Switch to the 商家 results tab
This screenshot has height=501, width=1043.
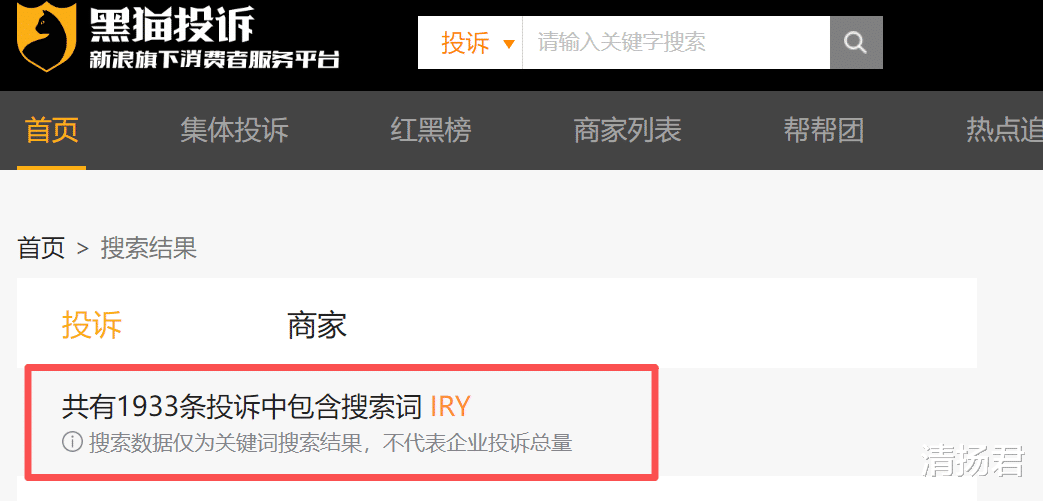click(x=317, y=326)
